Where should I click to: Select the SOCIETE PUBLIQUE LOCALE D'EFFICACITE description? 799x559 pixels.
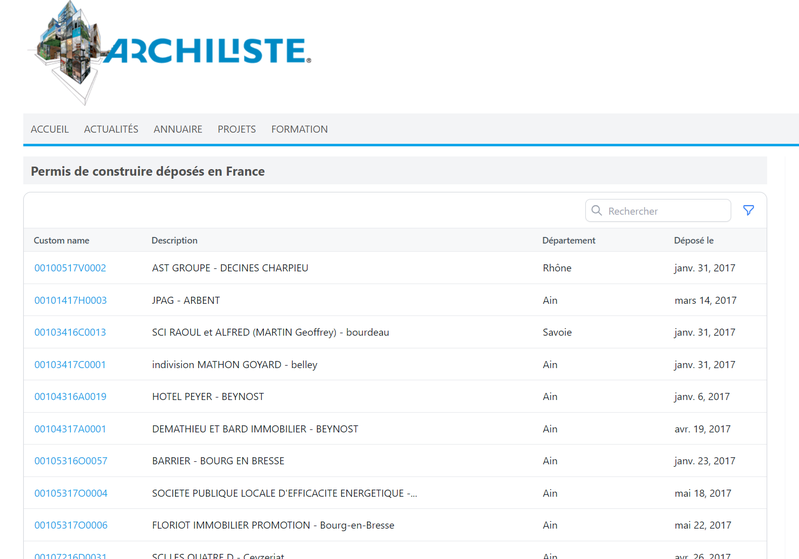(x=284, y=493)
